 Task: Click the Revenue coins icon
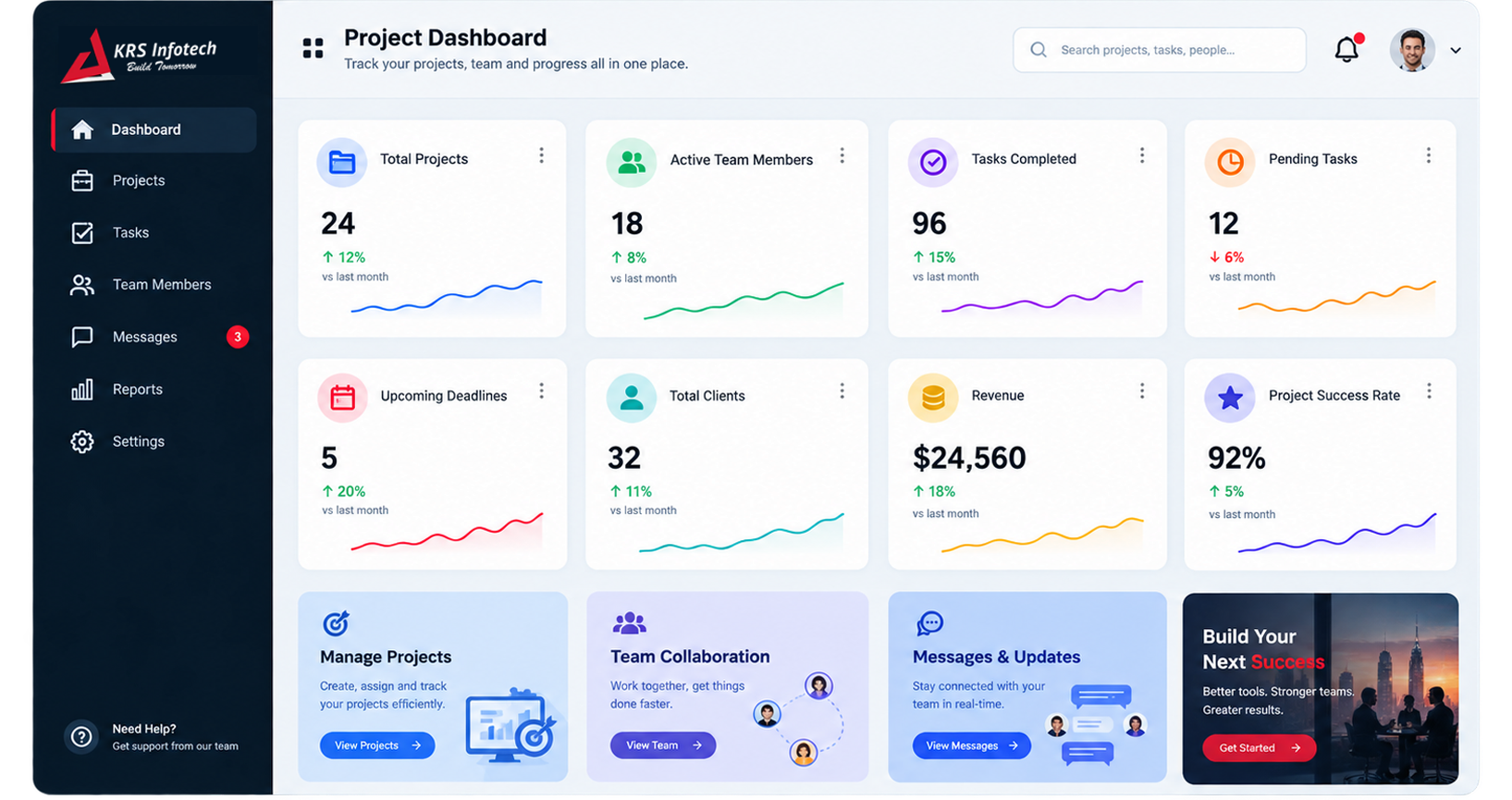pyautogui.click(x=933, y=398)
